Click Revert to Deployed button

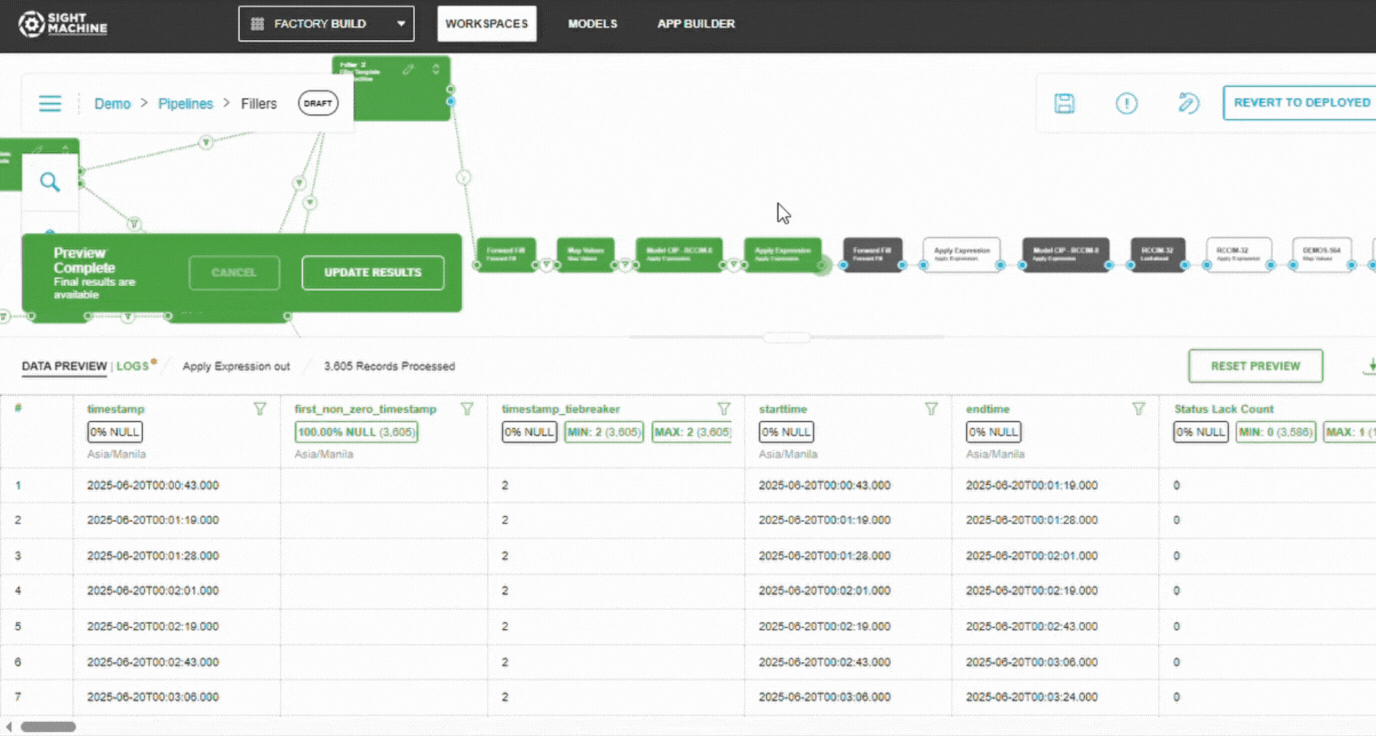click(x=1300, y=103)
